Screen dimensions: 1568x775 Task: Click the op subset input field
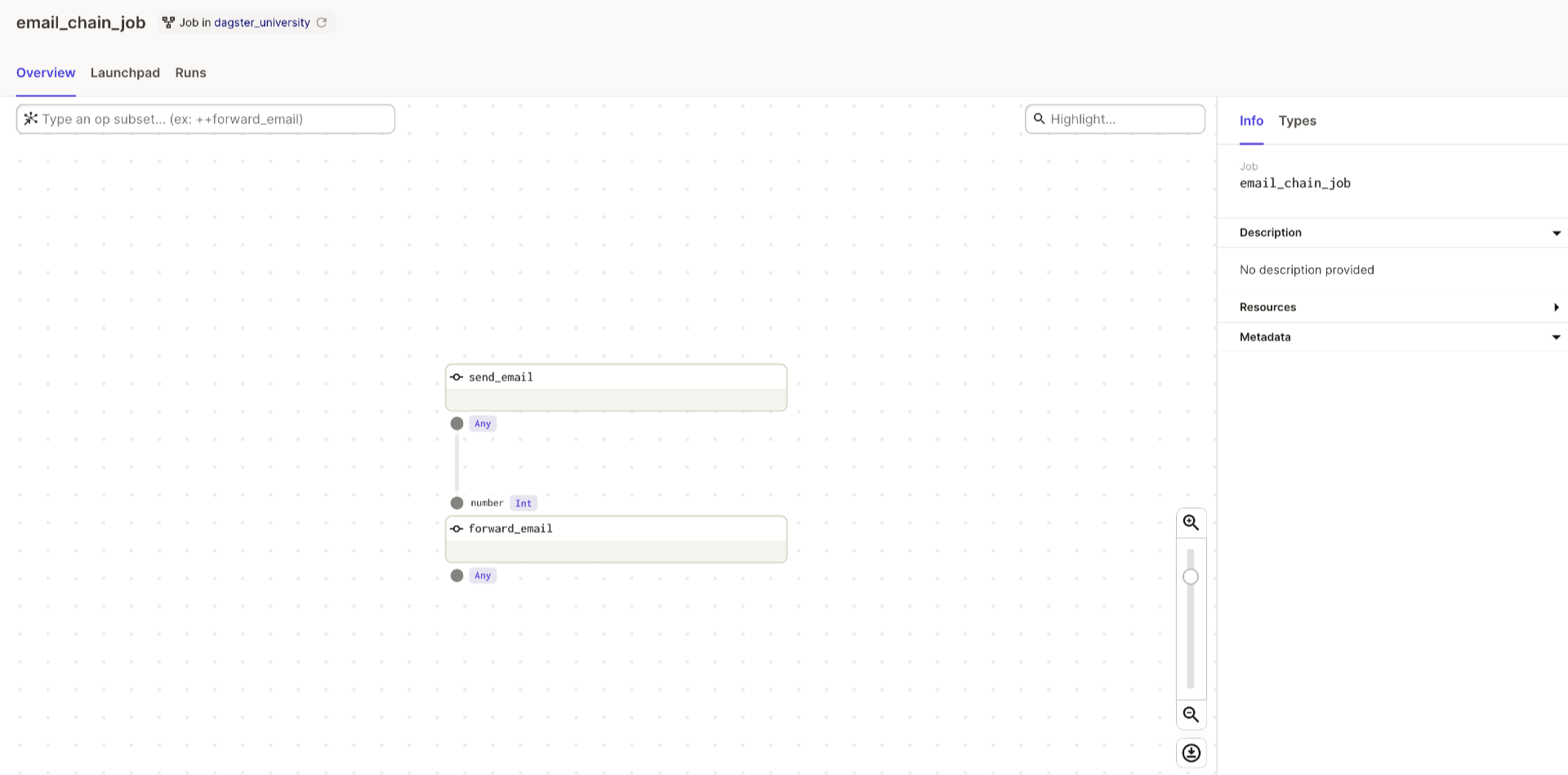pos(204,118)
